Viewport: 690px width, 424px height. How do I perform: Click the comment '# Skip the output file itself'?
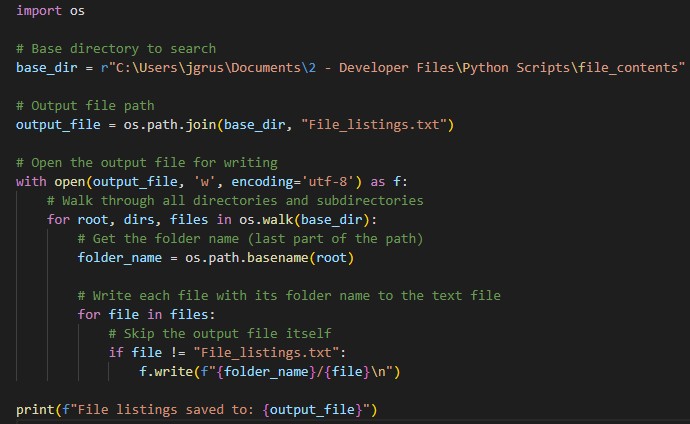[220, 333]
